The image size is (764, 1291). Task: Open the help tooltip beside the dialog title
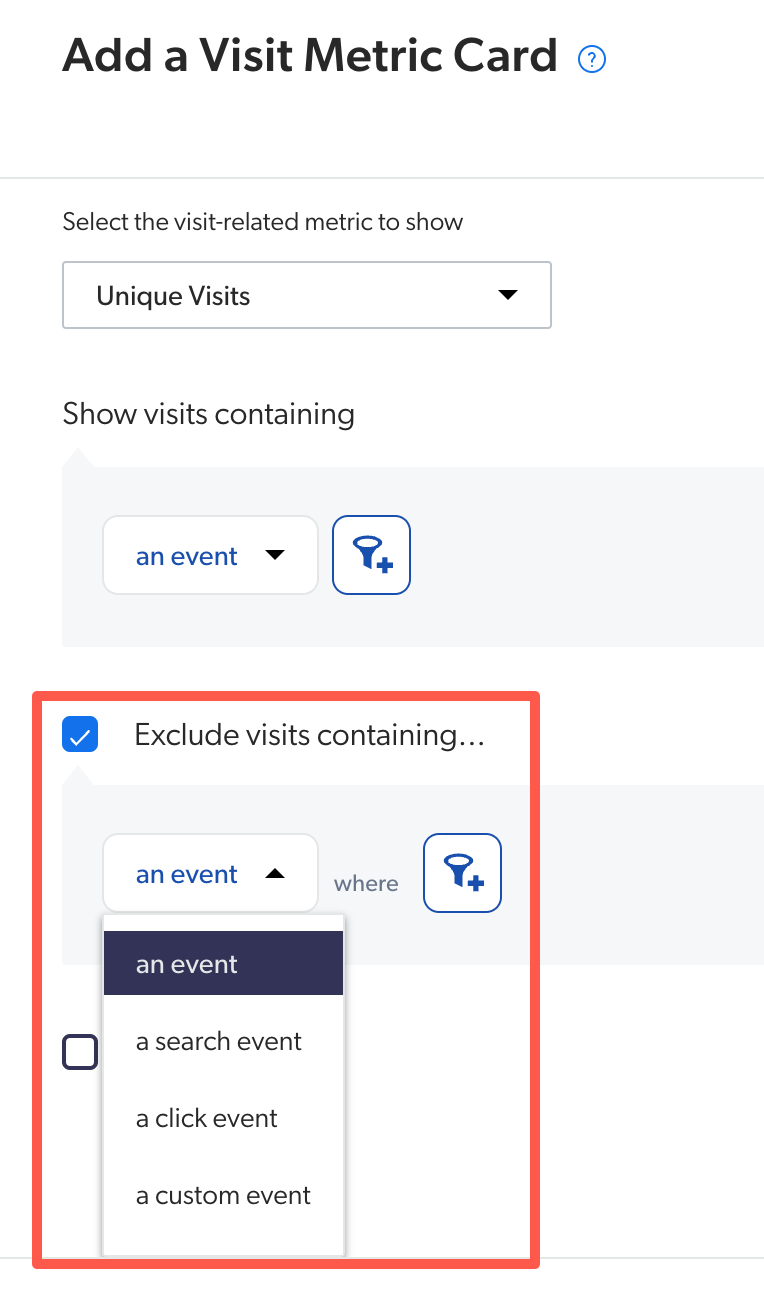tap(591, 59)
